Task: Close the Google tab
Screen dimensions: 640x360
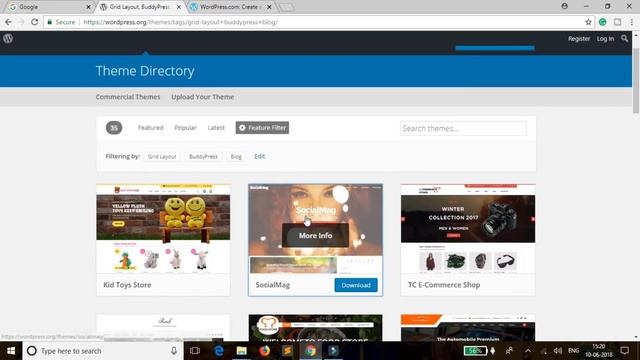Action: (x=89, y=7)
